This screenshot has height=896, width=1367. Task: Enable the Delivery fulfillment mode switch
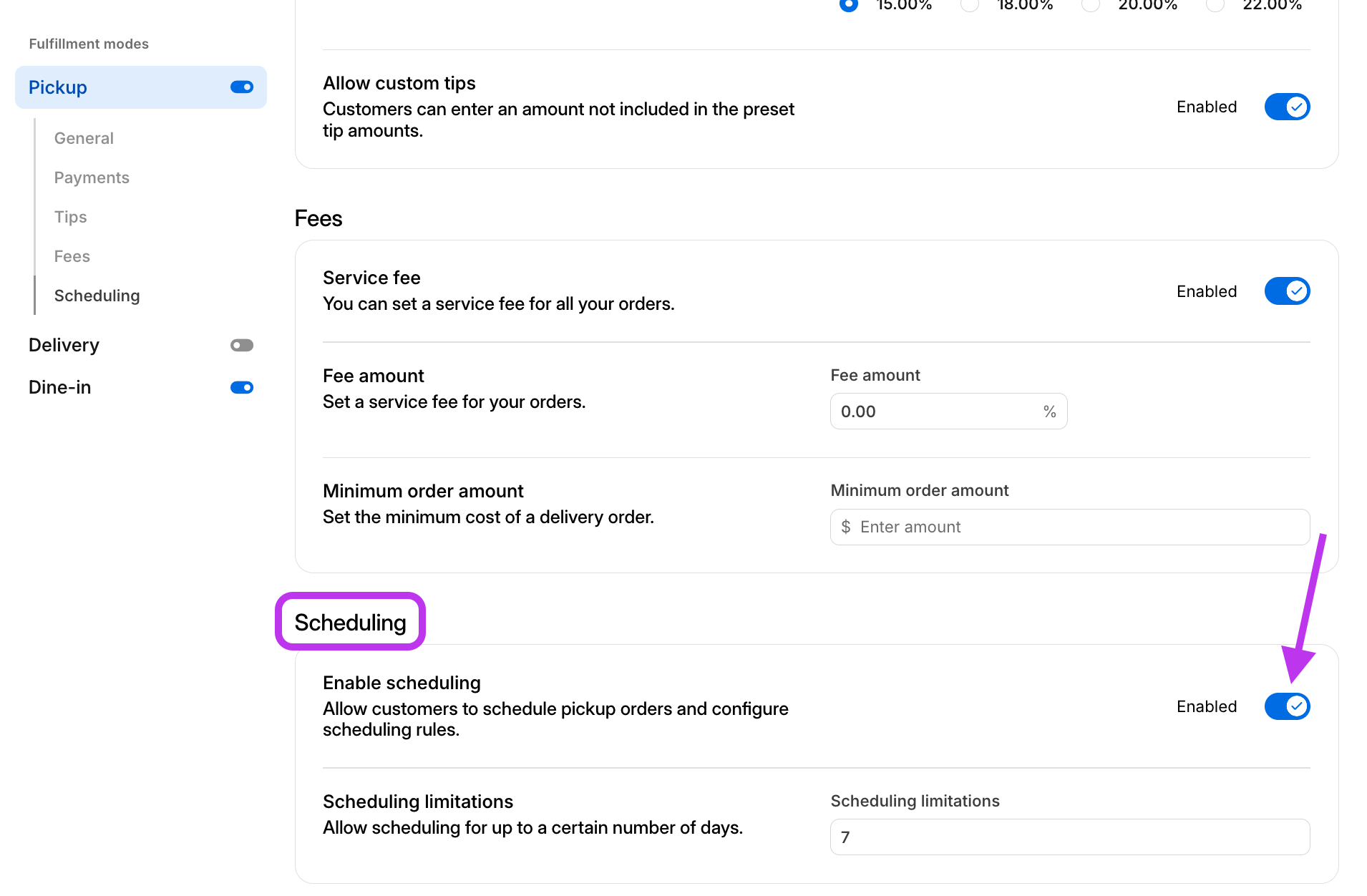(x=242, y=346)
